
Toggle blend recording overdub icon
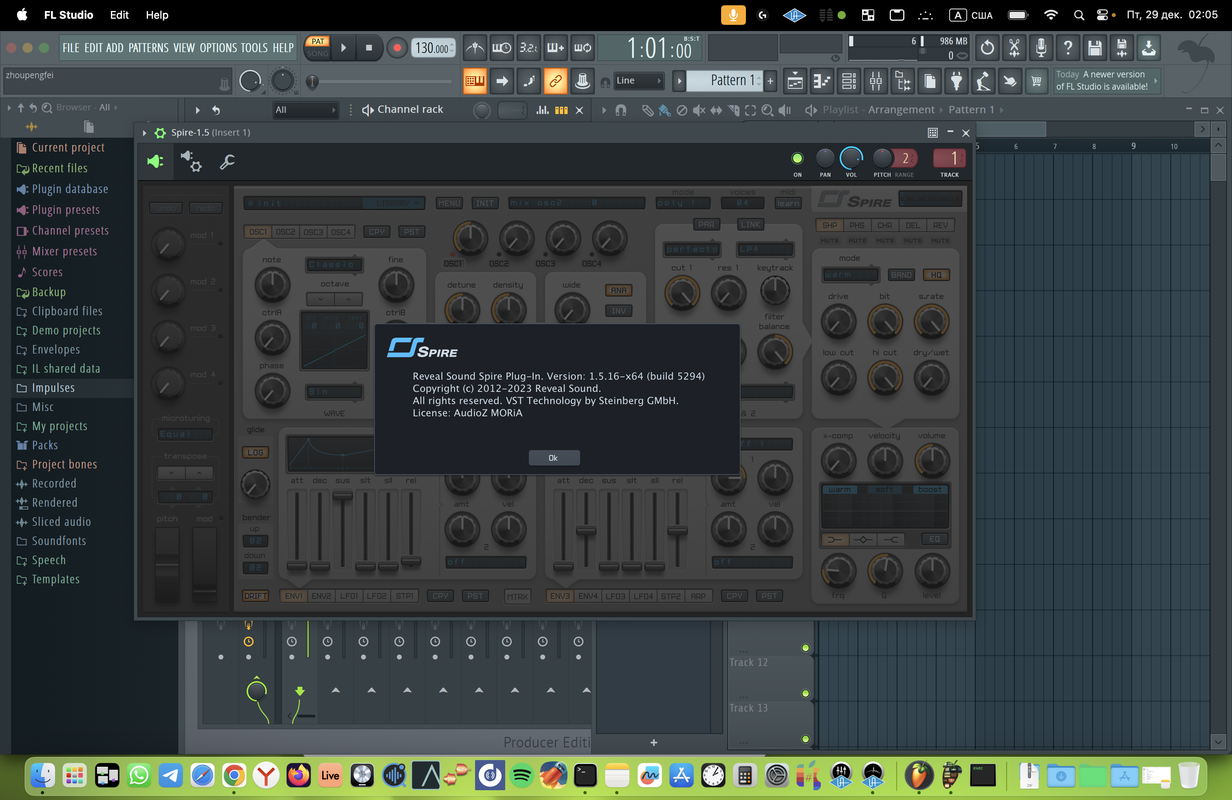556,47
